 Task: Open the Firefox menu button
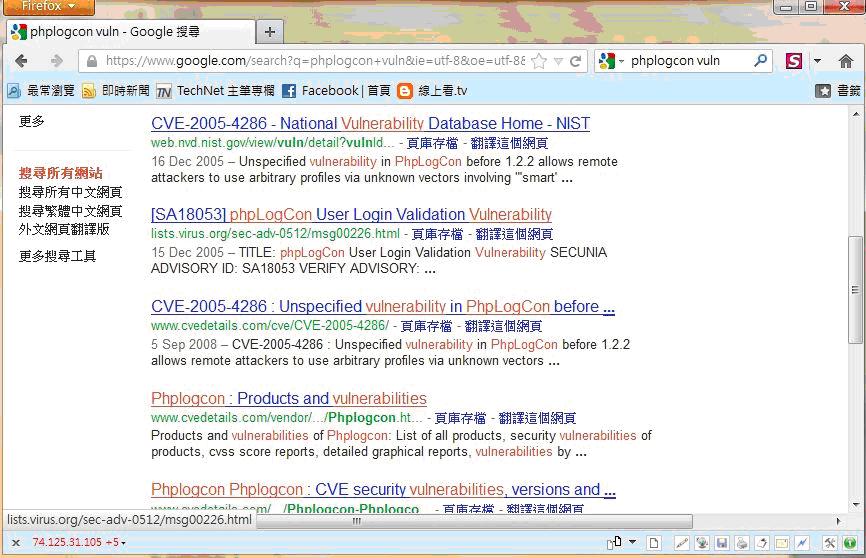(49, 7)
